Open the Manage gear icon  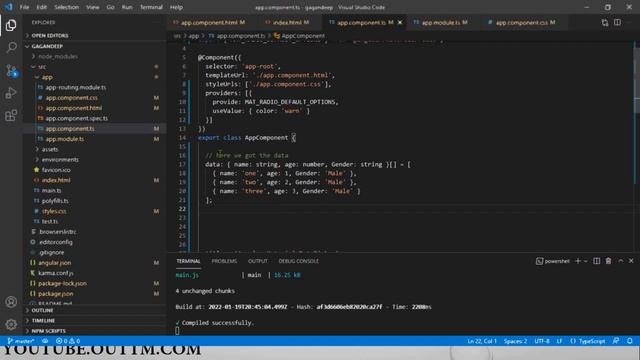click(11, 324)
